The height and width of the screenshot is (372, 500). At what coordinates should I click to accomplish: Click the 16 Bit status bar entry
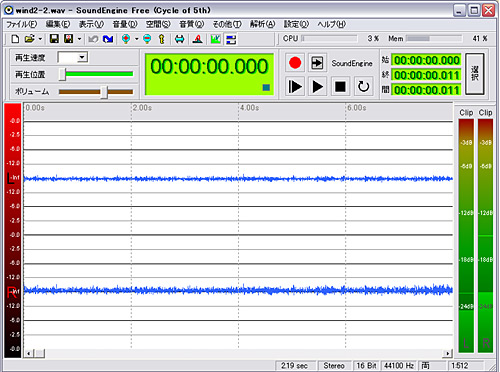[366, 366]
